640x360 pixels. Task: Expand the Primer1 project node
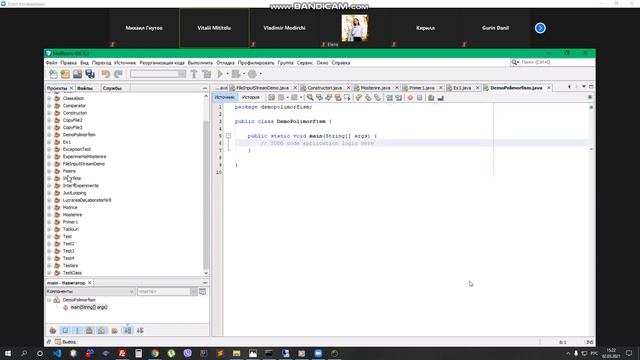[x=49, y=222]
